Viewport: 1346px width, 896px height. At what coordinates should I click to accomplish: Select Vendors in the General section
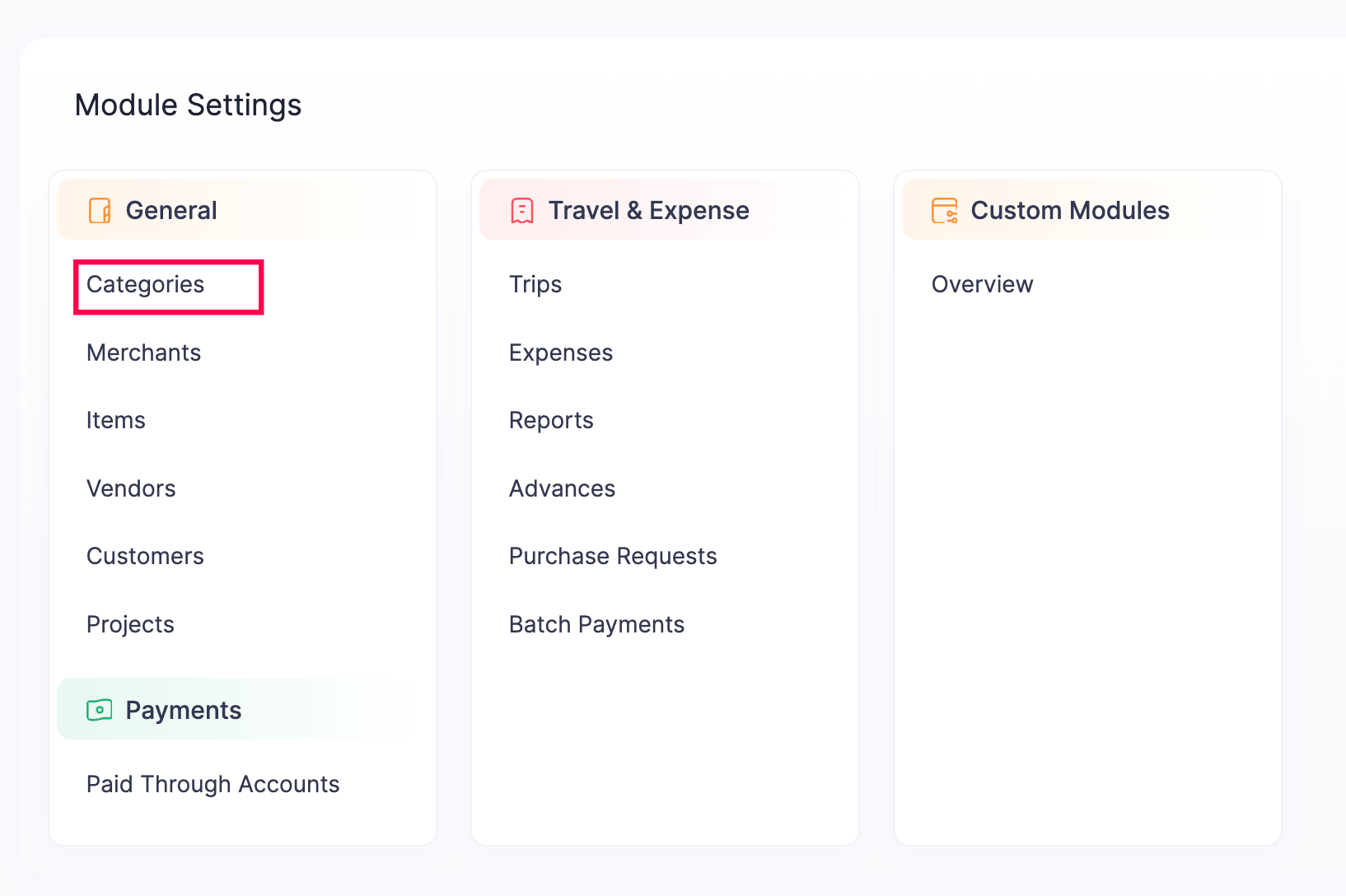(131, 488)
